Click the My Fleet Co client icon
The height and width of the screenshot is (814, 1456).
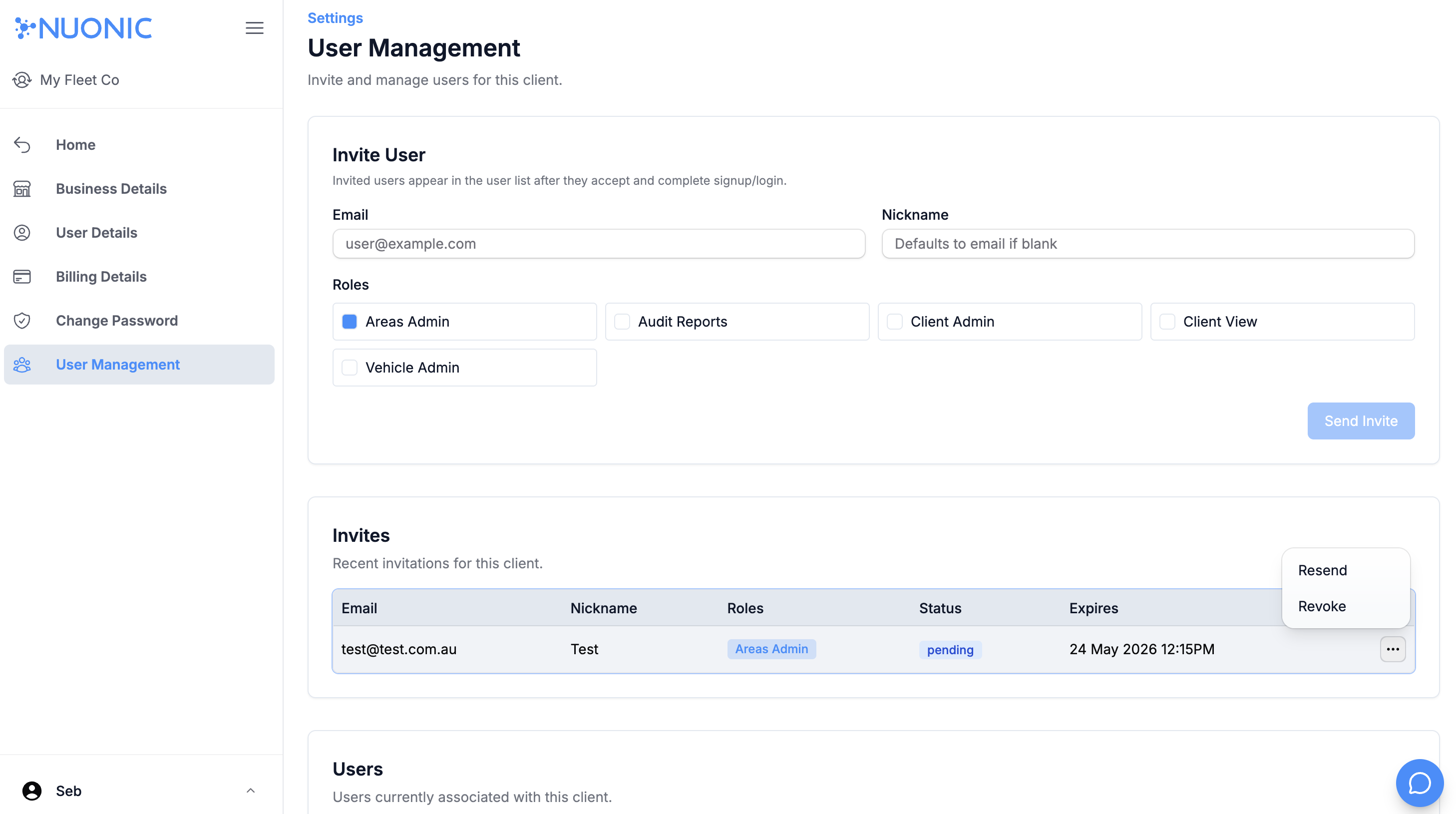pos(21,80)
